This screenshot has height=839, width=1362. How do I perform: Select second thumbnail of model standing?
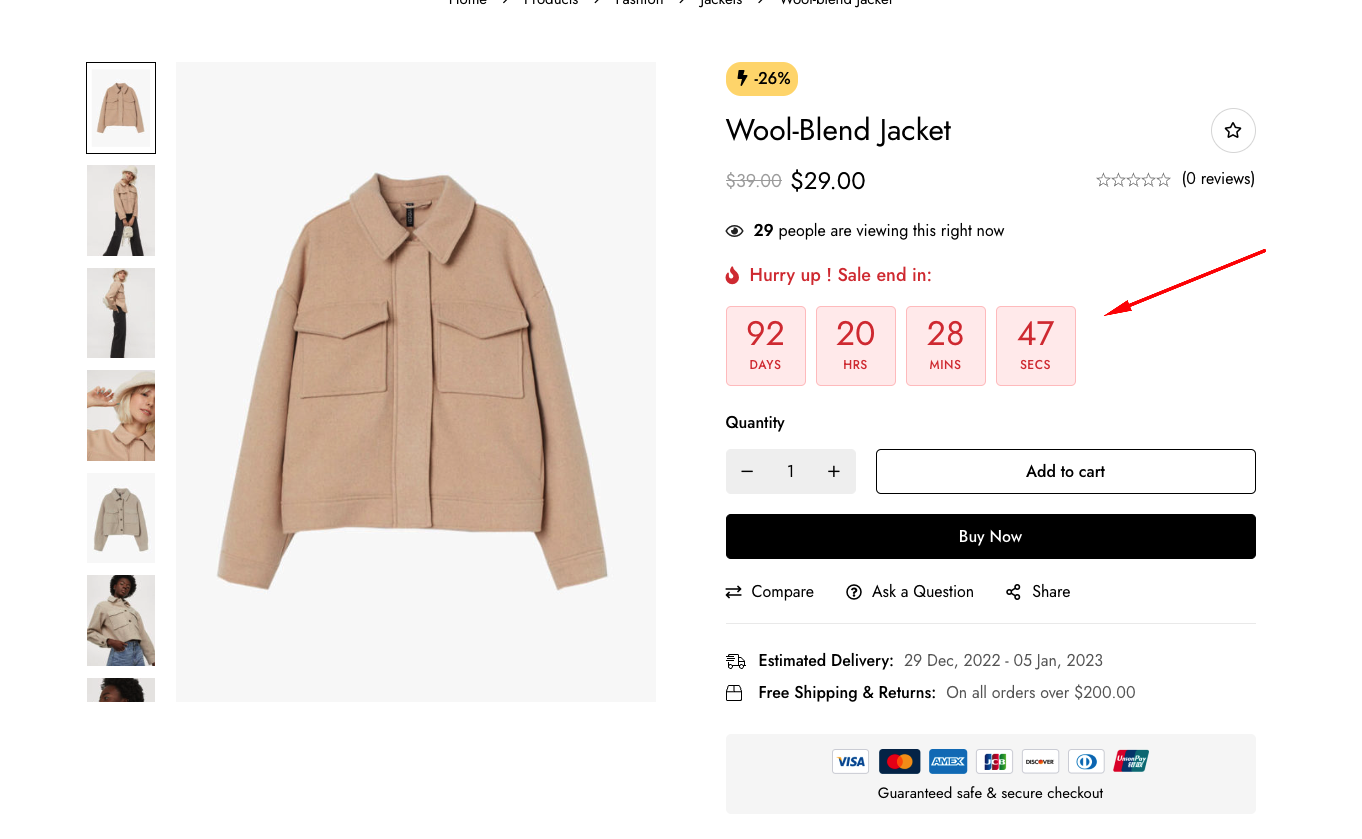pyautogui.click(x=121, y=211)
